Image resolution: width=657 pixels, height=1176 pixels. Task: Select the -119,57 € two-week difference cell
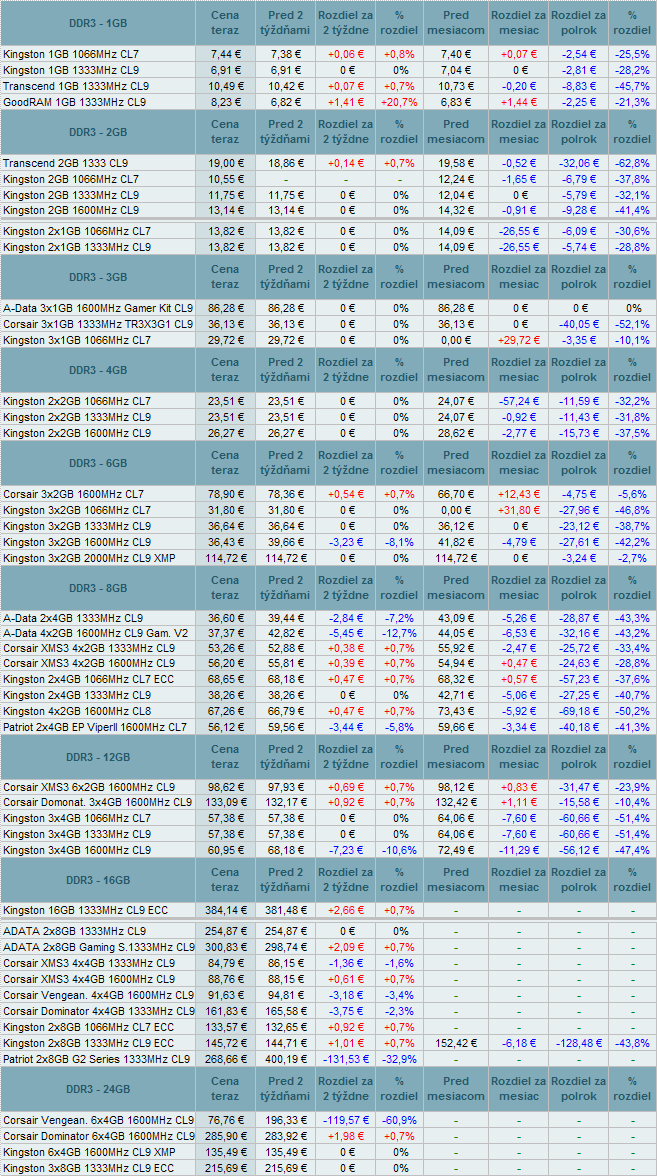point(345,1120)
